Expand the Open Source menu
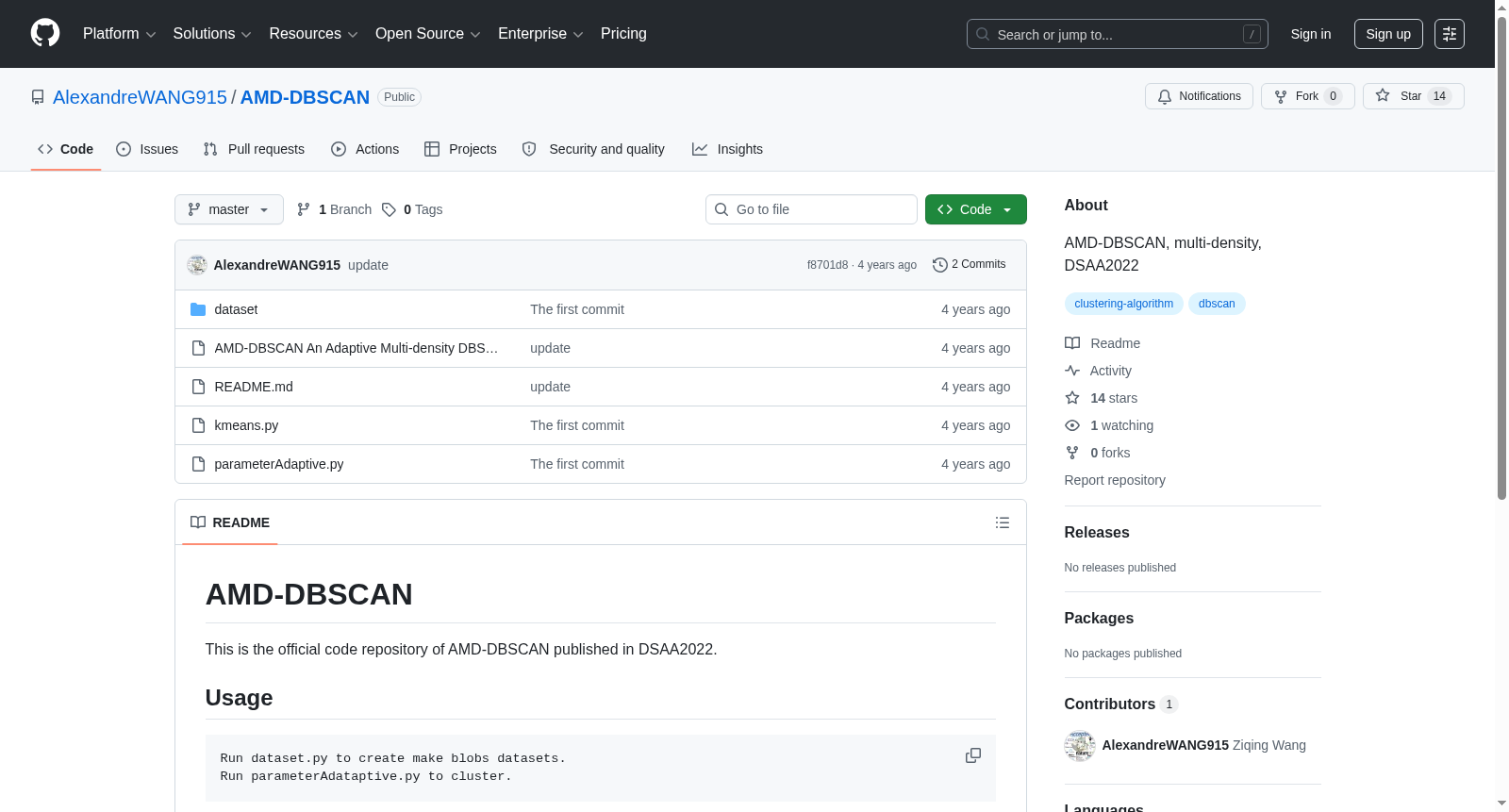This screenshot has height=812, width=1509. tap(428, 34)
